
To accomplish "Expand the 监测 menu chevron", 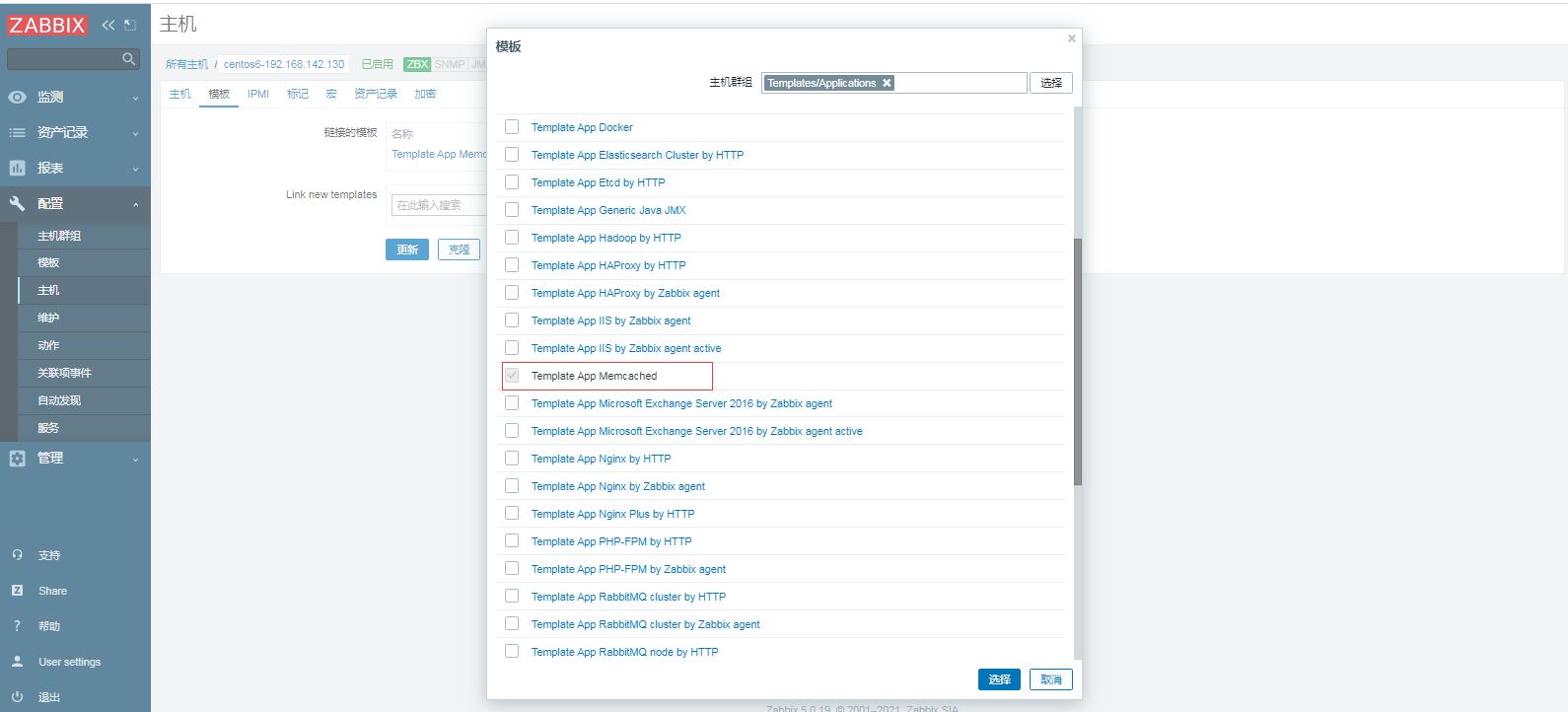I will click(x=135, y=98).
